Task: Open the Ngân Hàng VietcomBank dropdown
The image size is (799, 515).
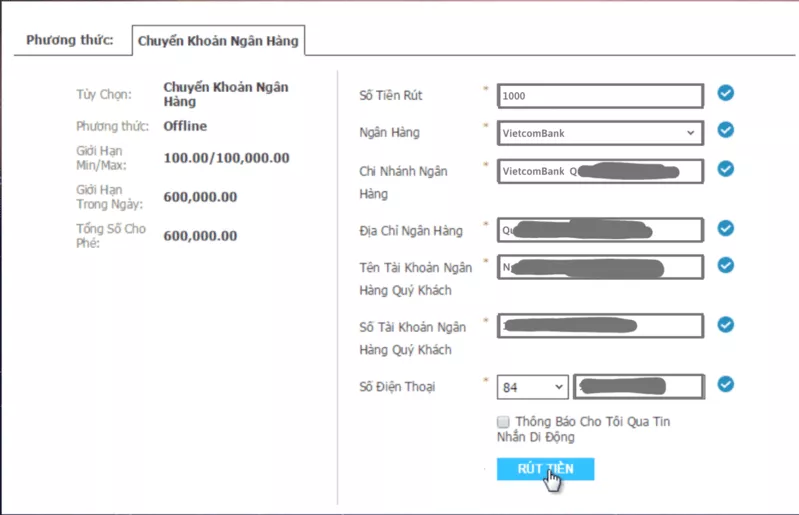Action: (600, 133)
